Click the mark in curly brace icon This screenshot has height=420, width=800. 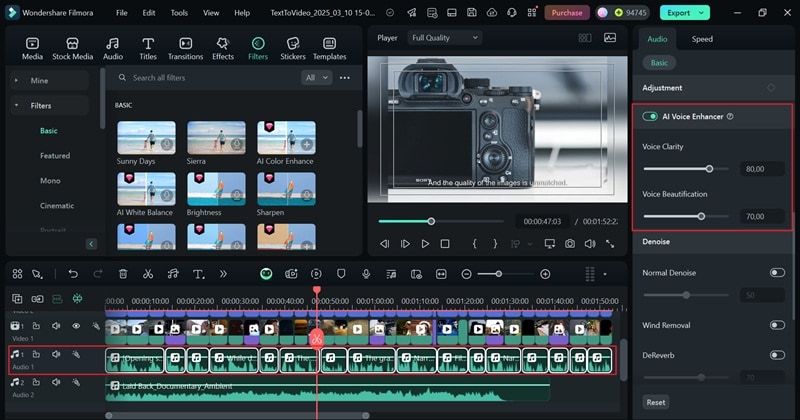[x=474, y=244]
